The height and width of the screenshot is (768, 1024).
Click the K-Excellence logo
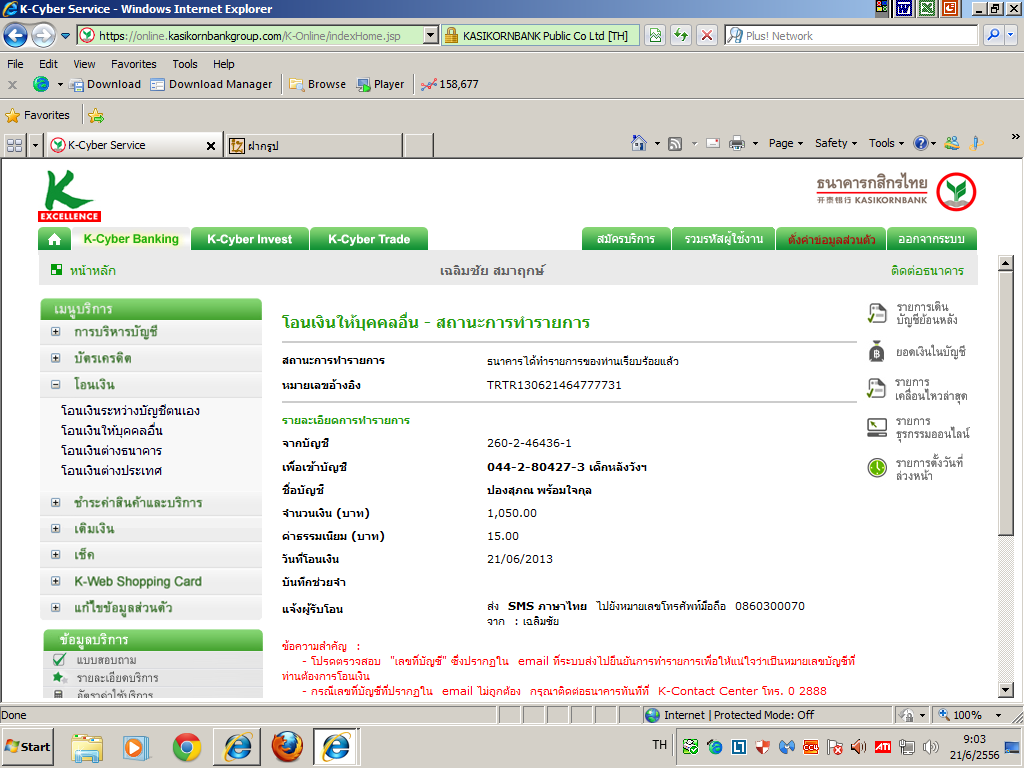pos(69,196)
